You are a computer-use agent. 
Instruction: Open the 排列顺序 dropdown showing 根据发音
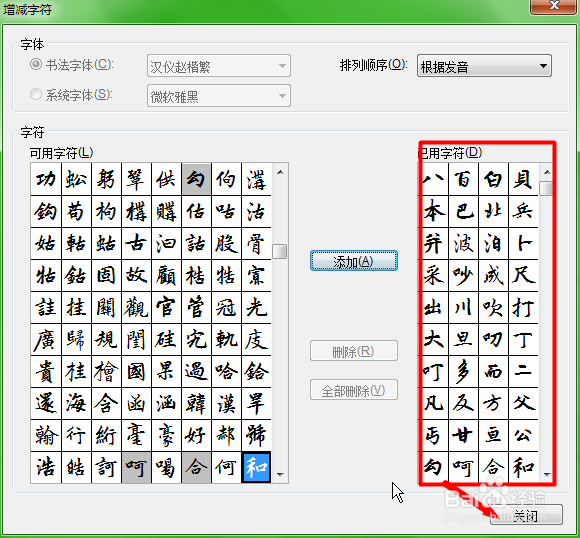click(484, 66)
